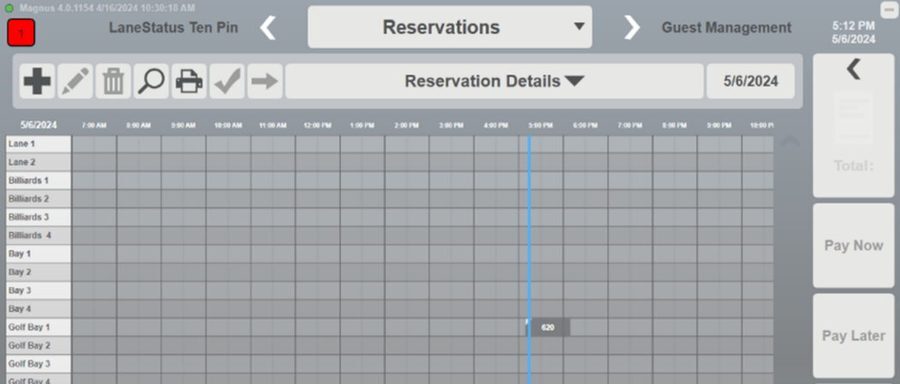Click the plus icon to add reservation
This screenshot has width=900, height=384.
pos(37,81)
